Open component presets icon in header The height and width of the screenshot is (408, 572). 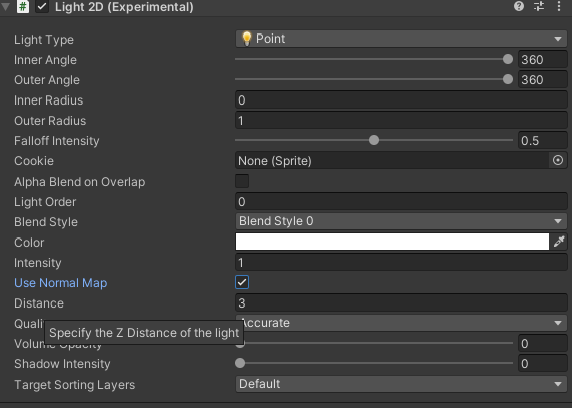(x=539, y=6)
